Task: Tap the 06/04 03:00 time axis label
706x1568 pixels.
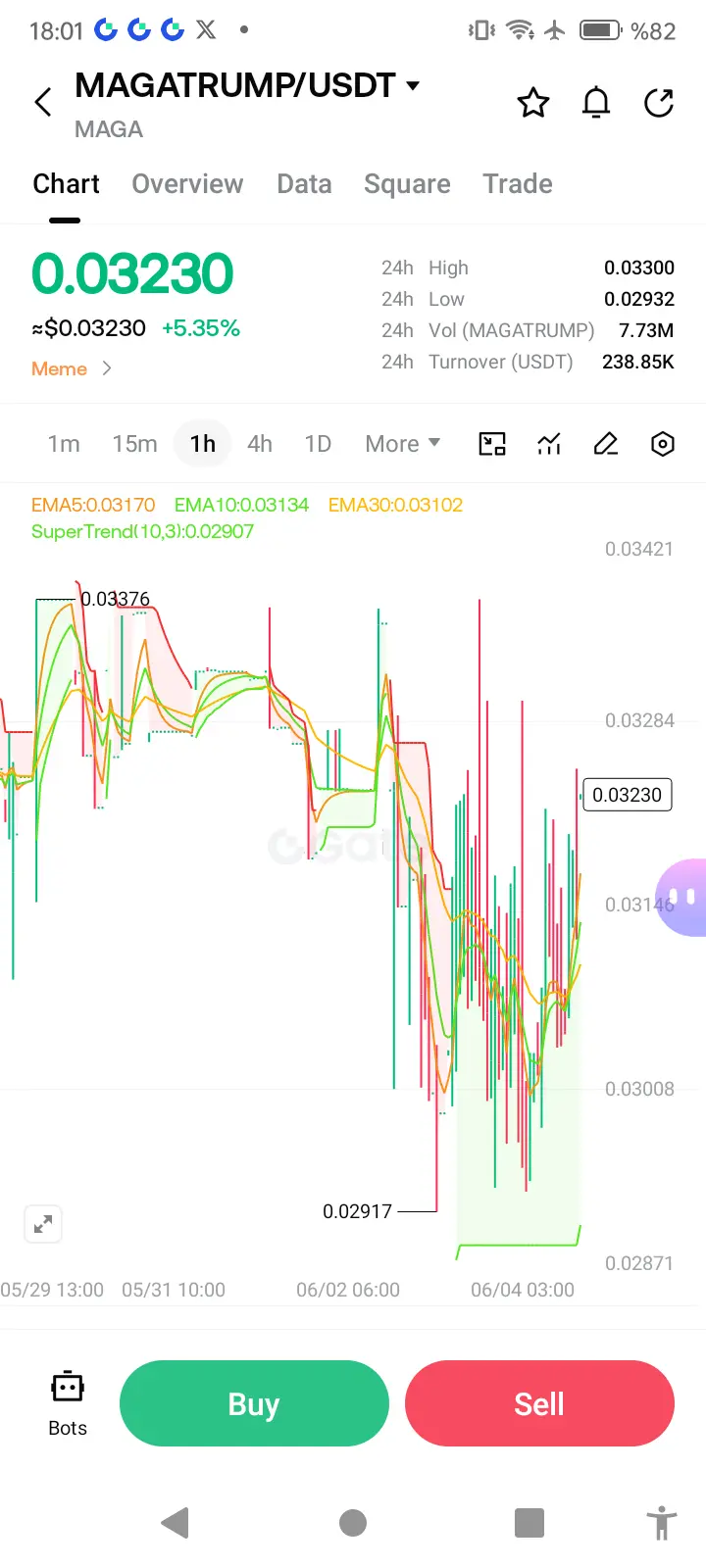Action: 523,1290
